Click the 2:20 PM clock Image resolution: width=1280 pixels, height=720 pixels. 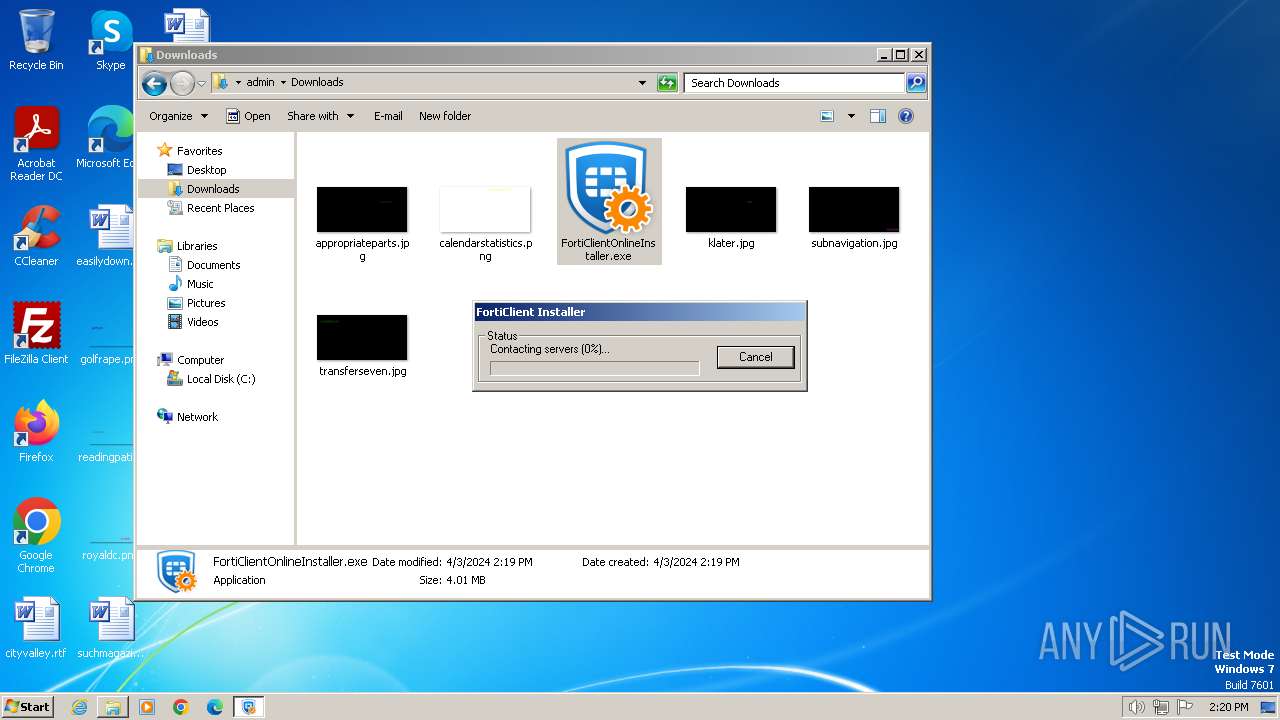pos(1228,707)
